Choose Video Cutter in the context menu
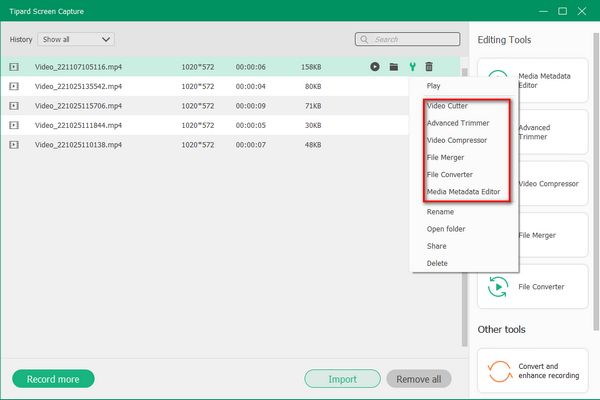The height and width of the screenshot is (400, 600). tap(447, 106)
